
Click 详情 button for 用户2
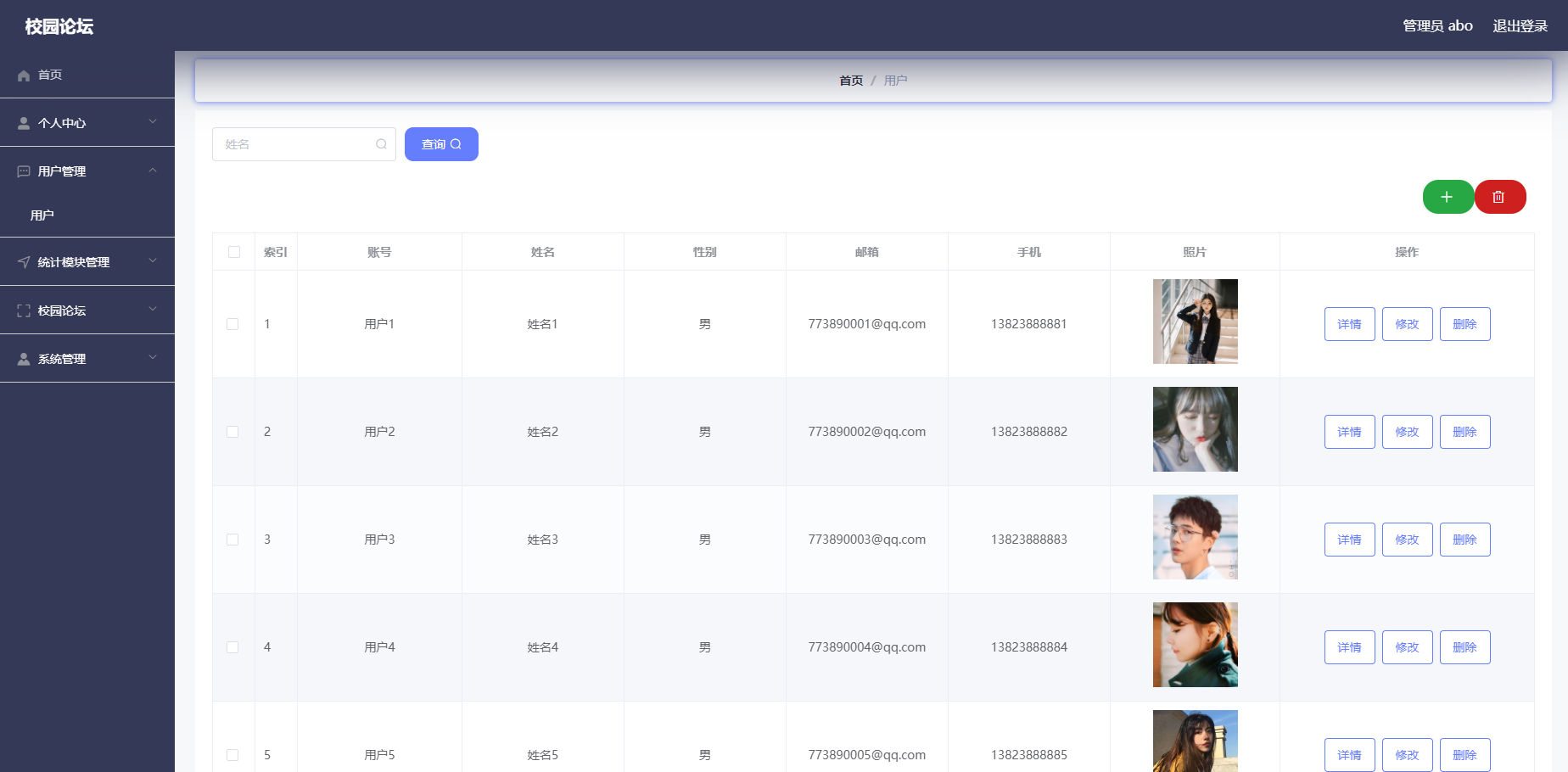click(x=1350, y=432)
